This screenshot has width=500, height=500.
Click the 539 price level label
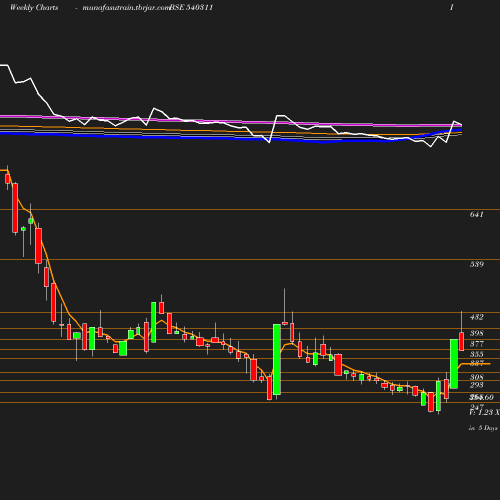(476, 264)
